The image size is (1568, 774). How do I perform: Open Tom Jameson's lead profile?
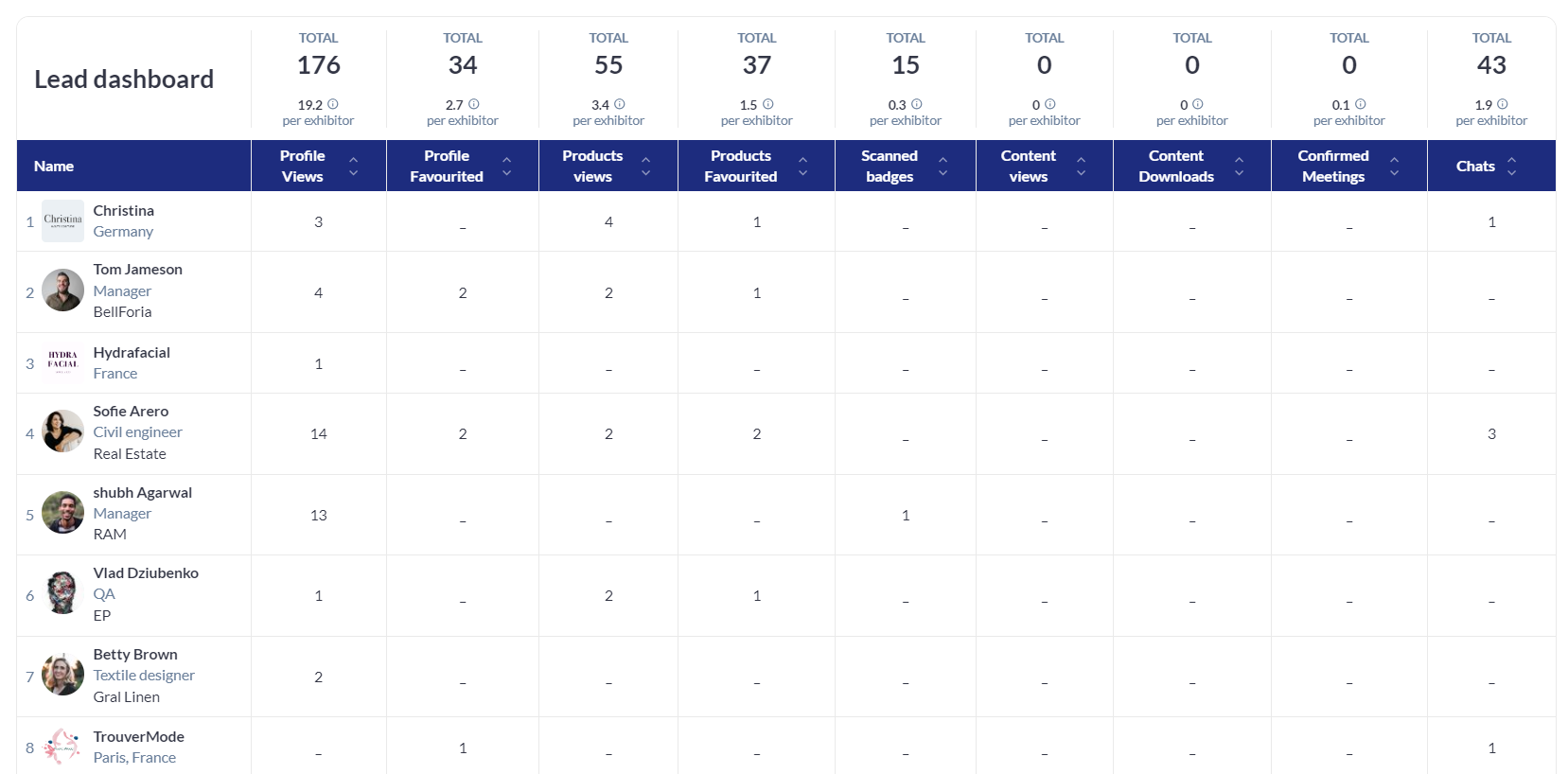(137, 270)
